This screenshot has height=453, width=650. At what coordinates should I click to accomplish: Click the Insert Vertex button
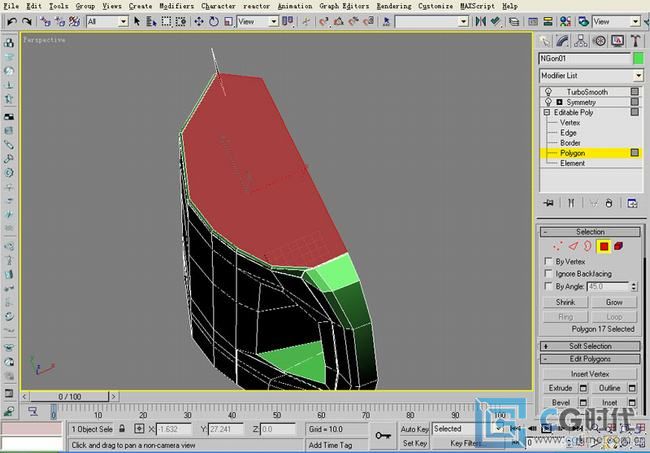tap(590, 374)
